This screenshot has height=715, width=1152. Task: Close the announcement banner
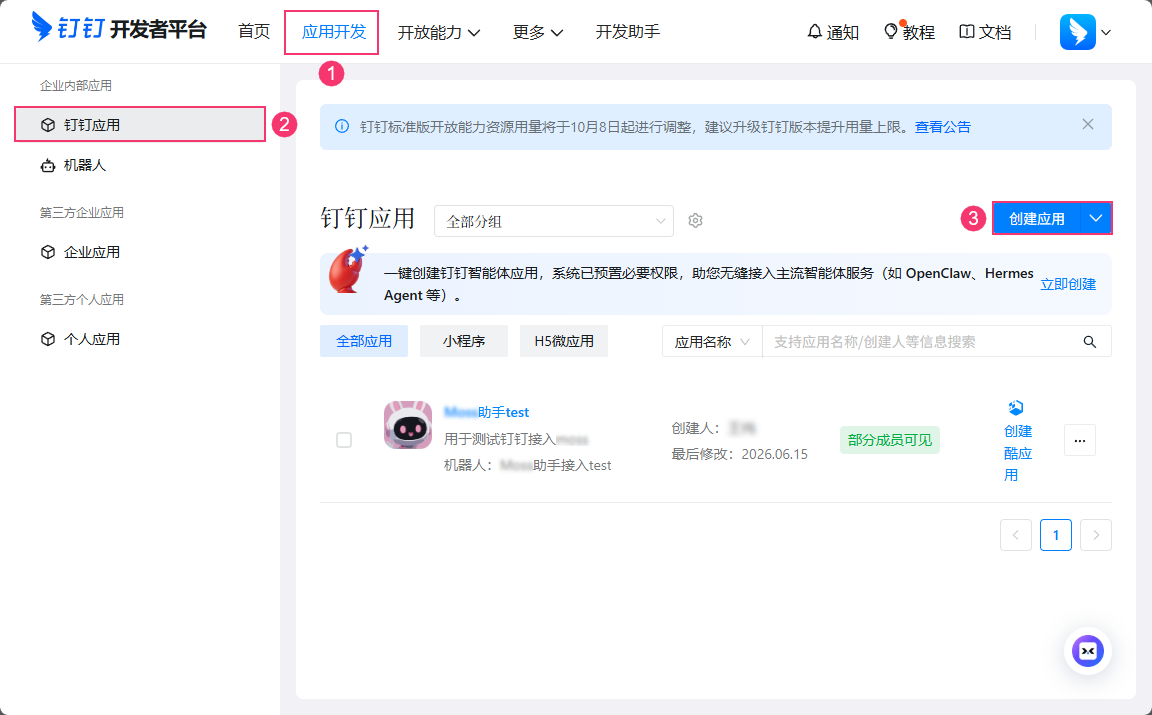[x=1088, y=125]
